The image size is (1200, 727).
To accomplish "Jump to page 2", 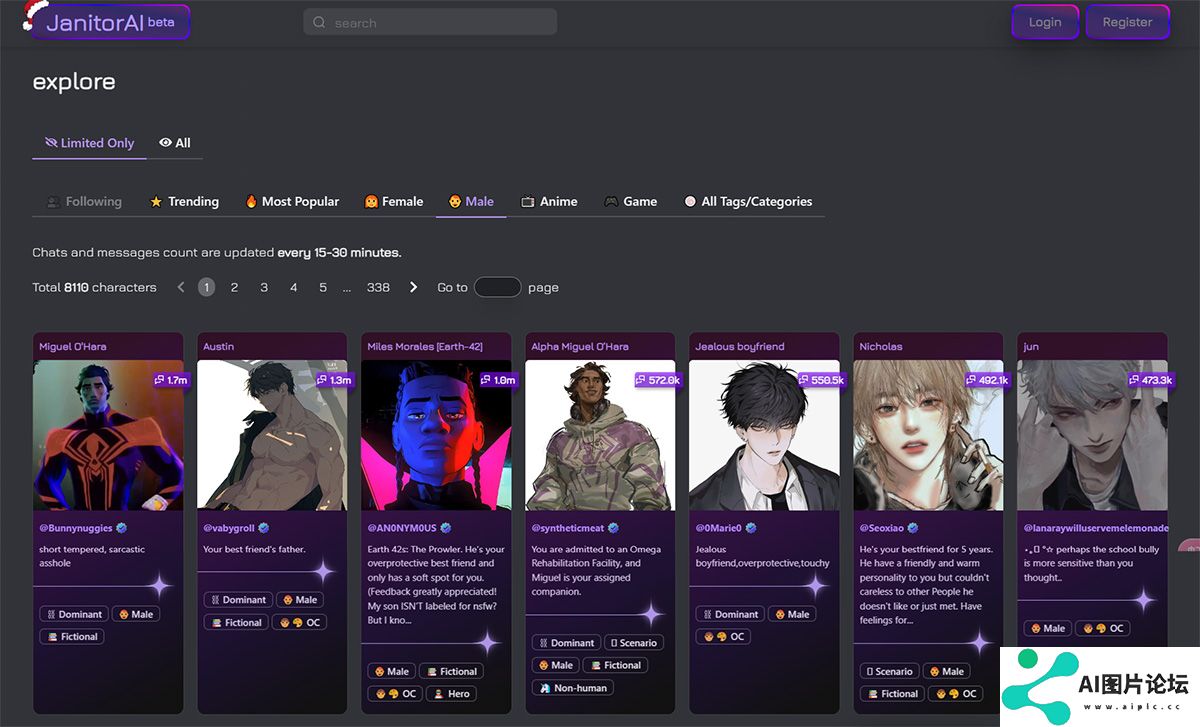I will tap(234, 287).
